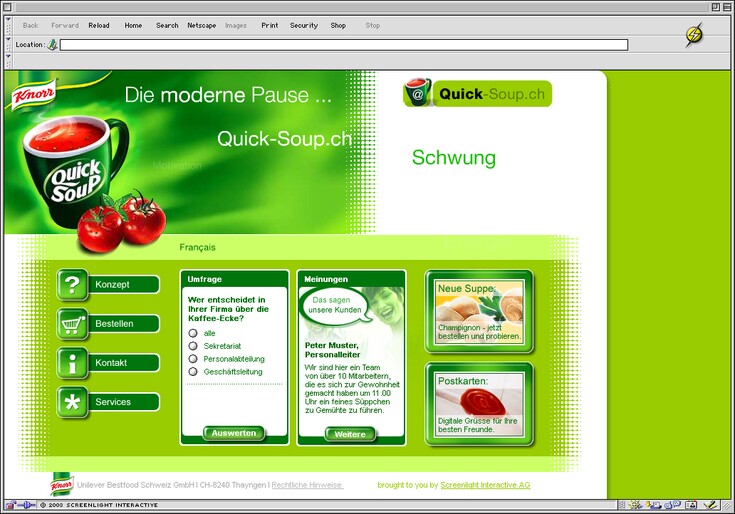
Task: Click the Images toolbar button
Action: pyautogui.click(x=236, y=25)
